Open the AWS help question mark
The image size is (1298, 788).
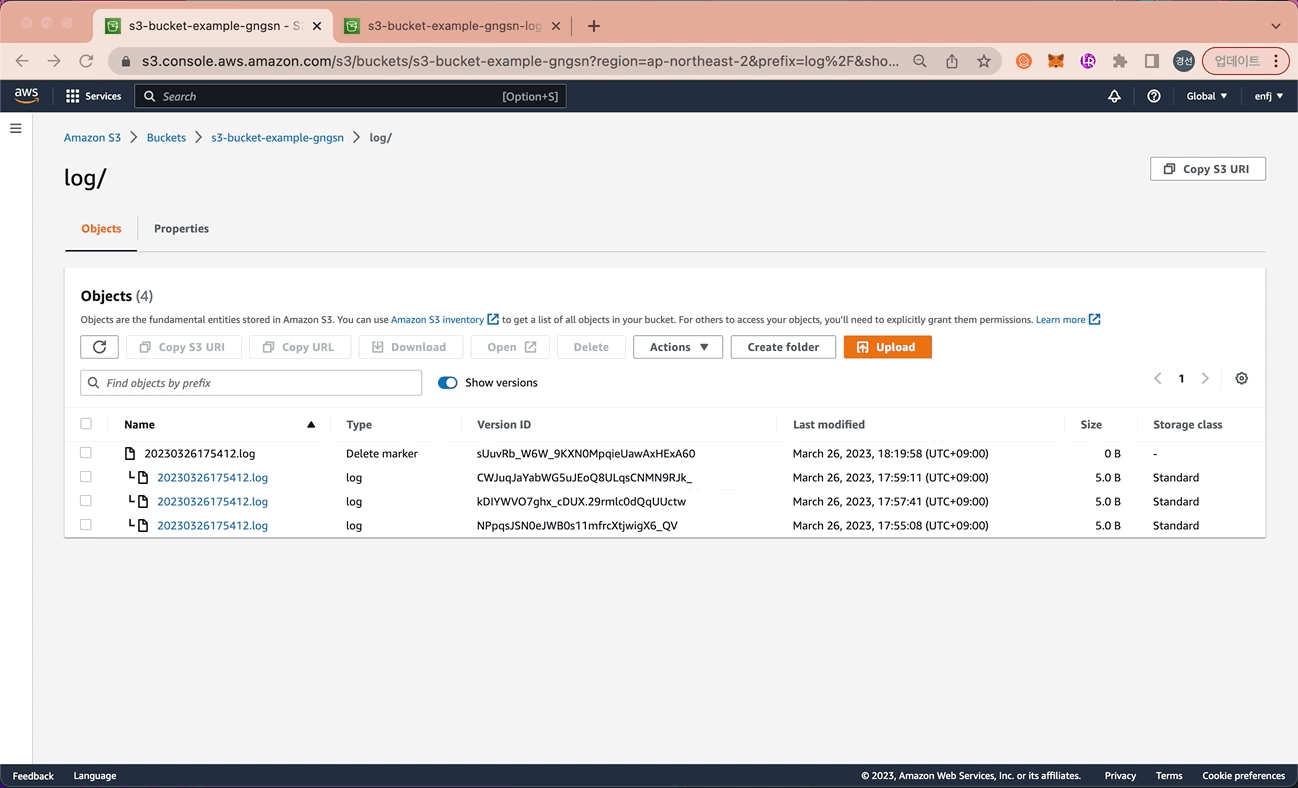point(1154,96)
